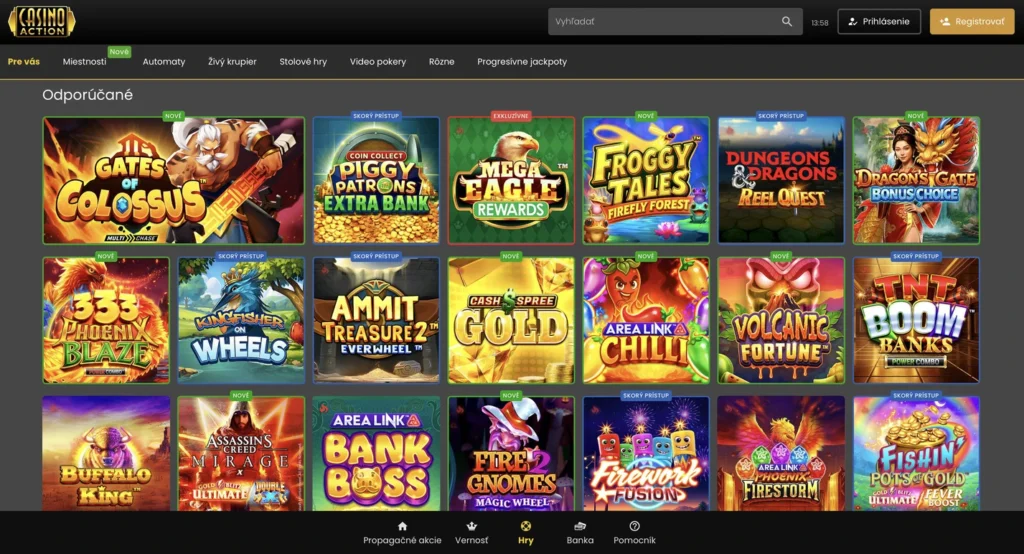Click the Vyhľadať search field
The image size is (1024, 554).
coord(675,22)
